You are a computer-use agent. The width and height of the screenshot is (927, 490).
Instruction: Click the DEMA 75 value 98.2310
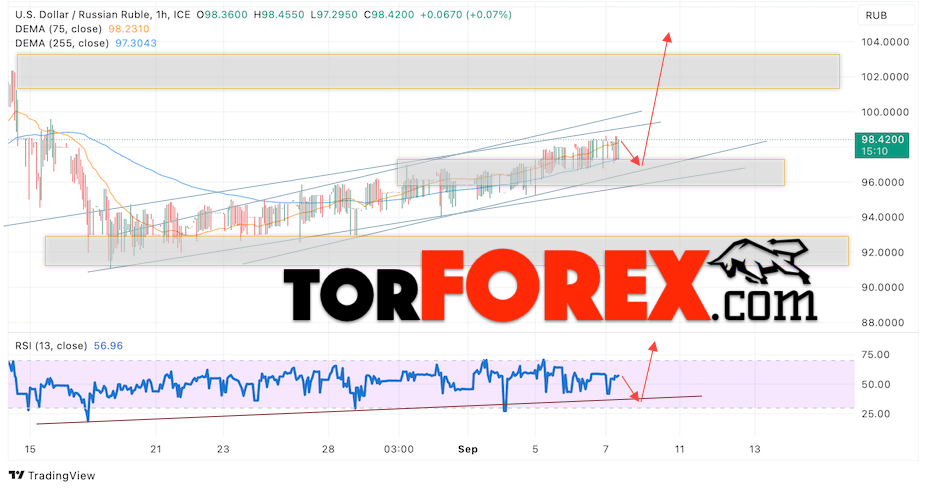pos(129,29)
